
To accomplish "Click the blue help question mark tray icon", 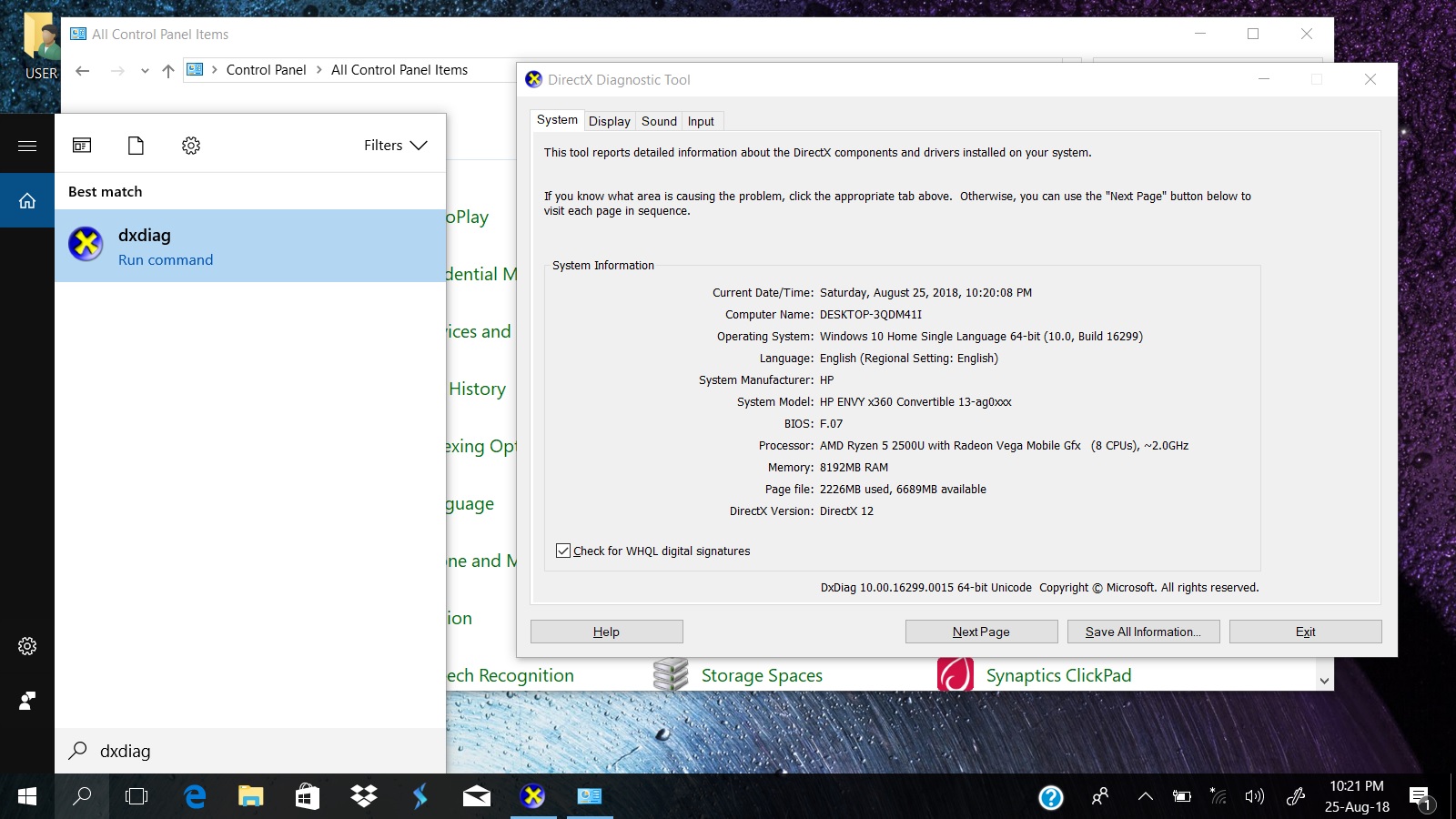I will pyautogui.click(x=1051, y=797).
